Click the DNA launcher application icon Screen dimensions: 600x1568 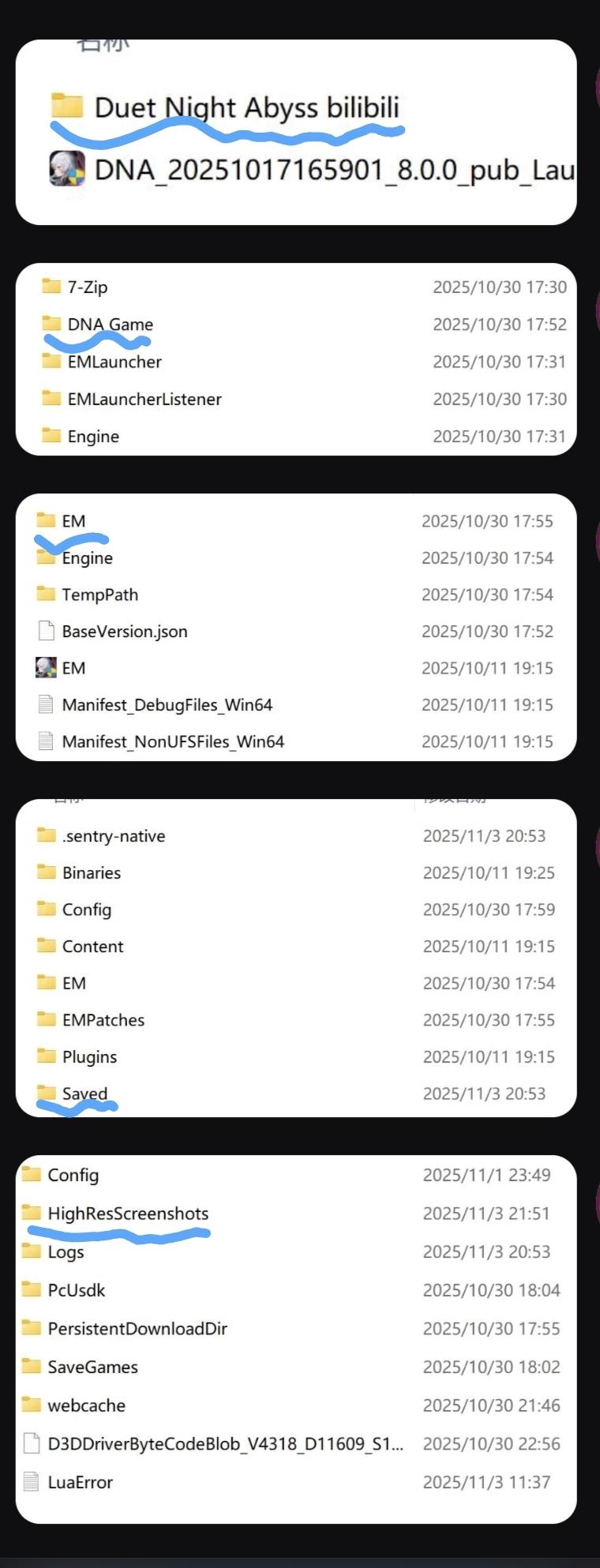[x=67, y=168]
